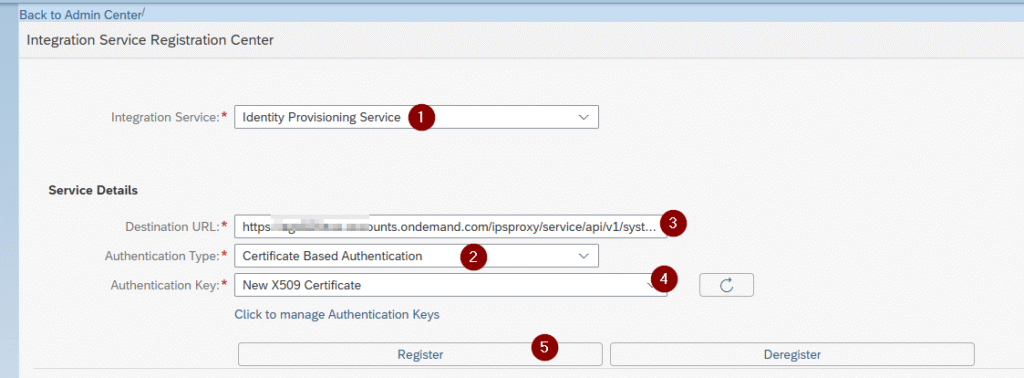Expand the Certificate Based Authentication dropdown
Viewport: 1024px width, 378px height.
coord(416,256)
